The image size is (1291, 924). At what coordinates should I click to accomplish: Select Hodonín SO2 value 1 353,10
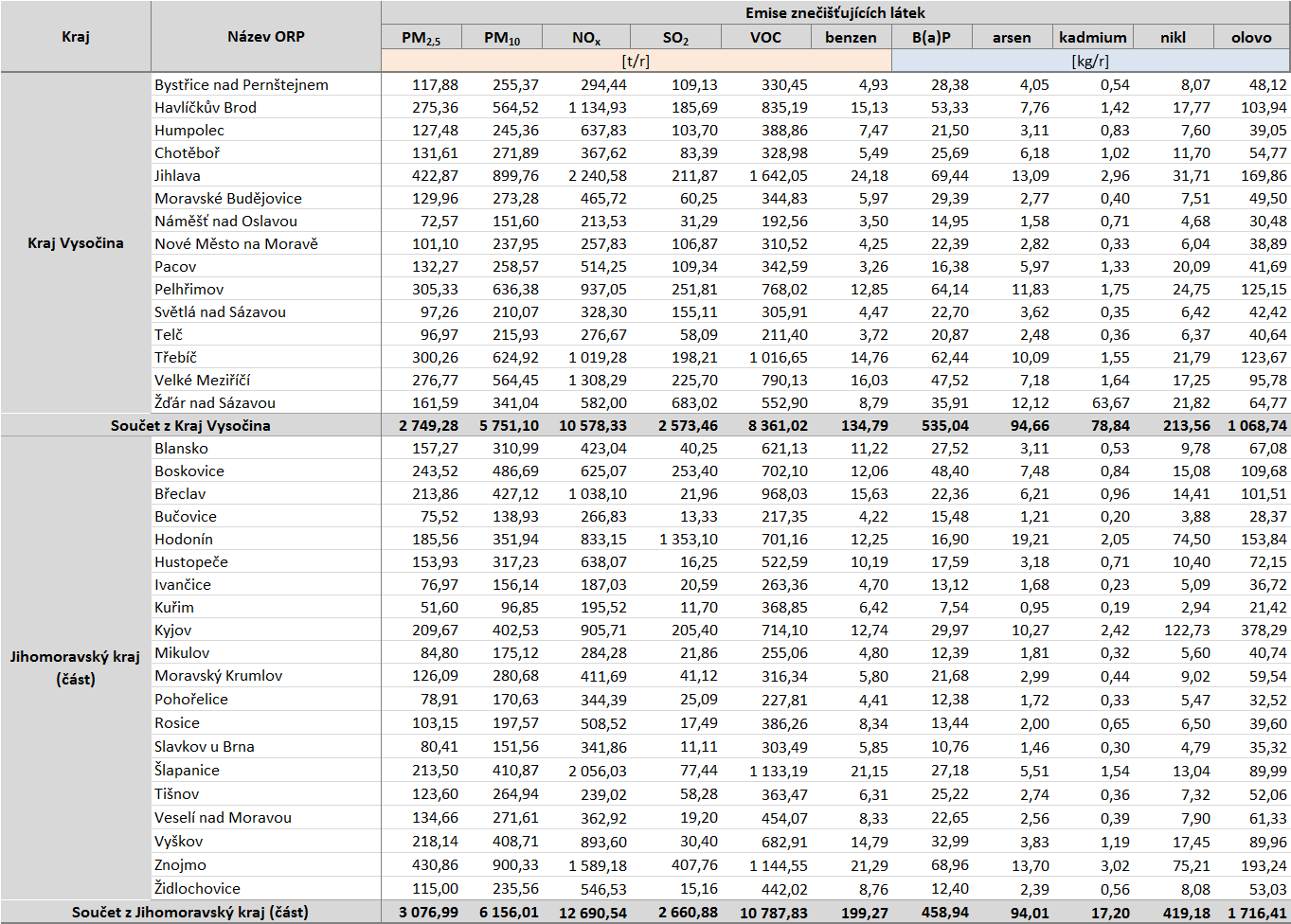(x=689, y=539)
